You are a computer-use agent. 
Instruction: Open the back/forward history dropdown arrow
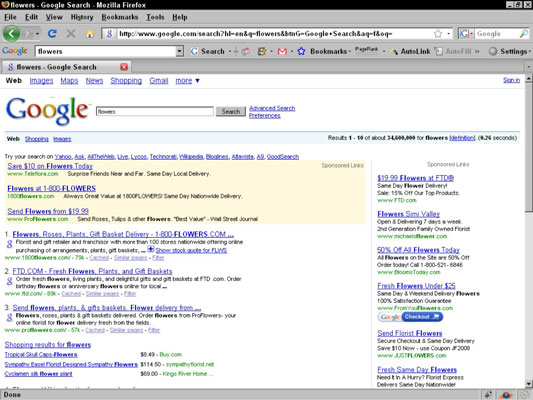point(37,34)
